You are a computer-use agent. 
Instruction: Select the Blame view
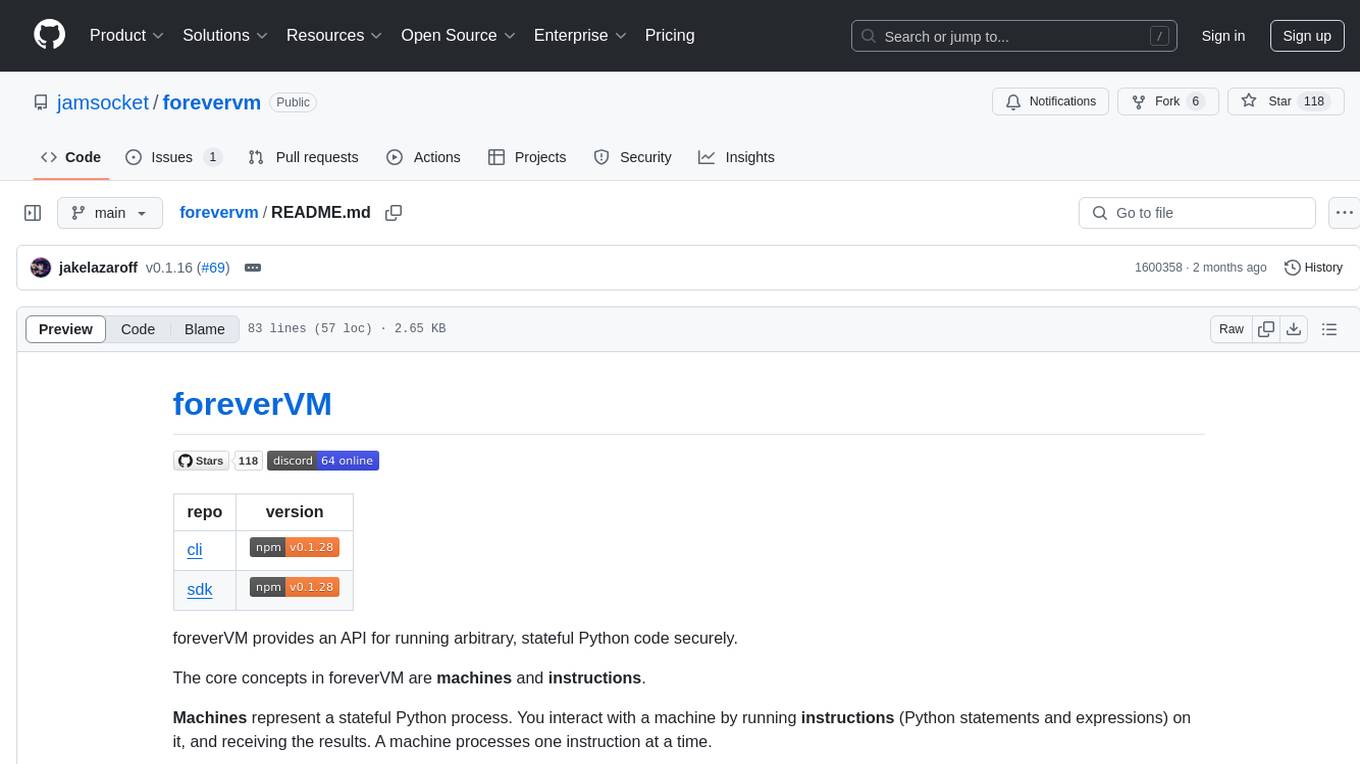pyautogui.click(x=205, y=329)
